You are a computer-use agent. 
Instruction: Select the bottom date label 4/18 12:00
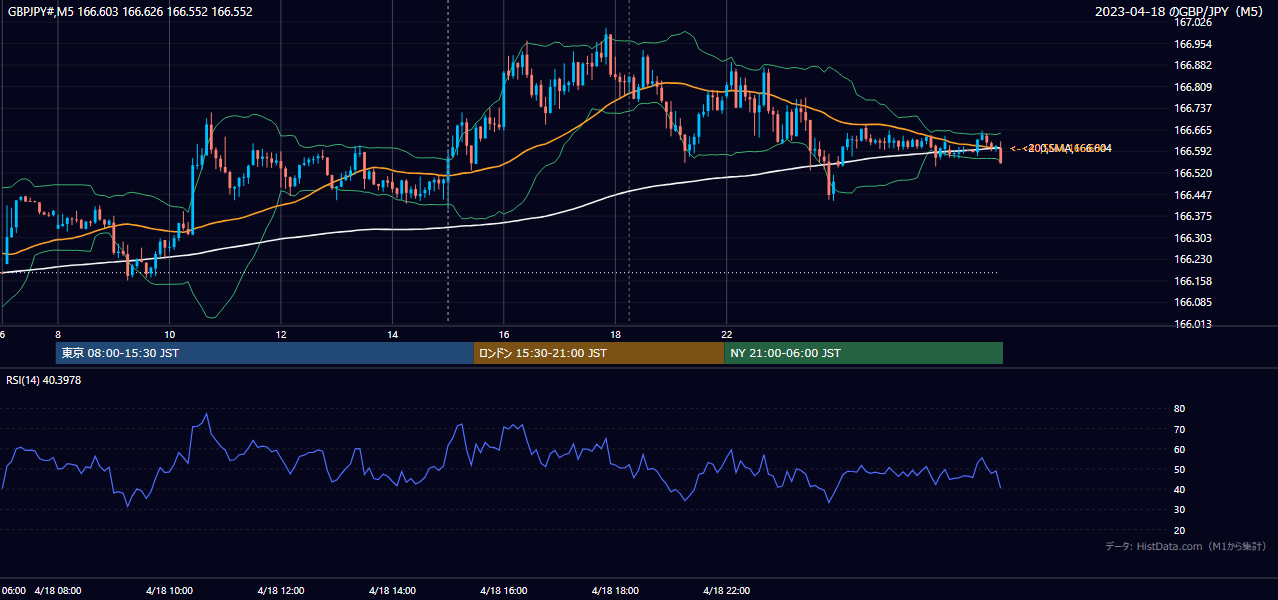281,590
